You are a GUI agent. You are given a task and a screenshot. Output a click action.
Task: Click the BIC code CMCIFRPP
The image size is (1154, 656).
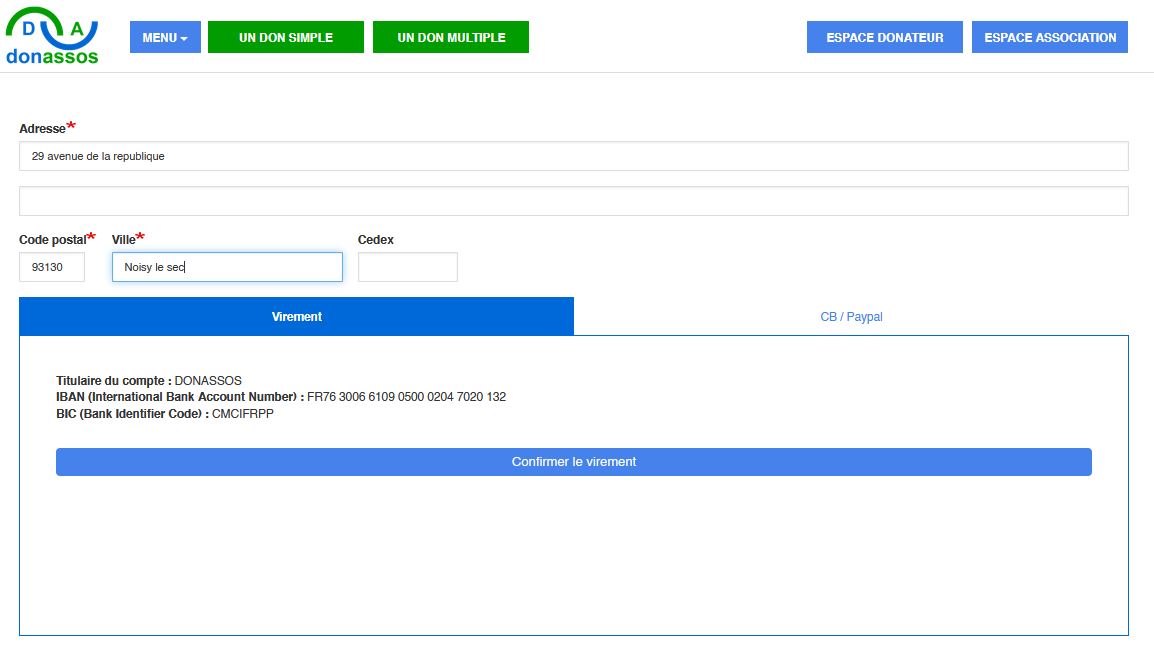tap(242, 413)
